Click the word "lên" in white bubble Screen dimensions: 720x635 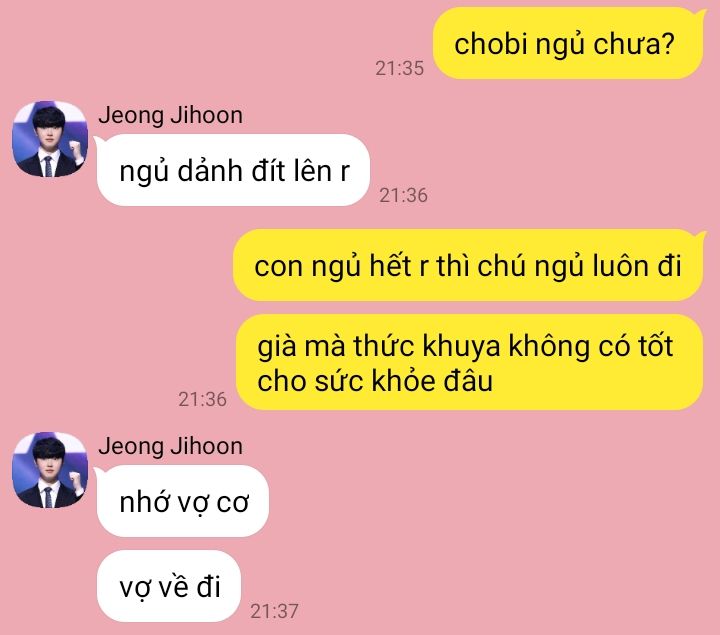(x=313, y=171)
